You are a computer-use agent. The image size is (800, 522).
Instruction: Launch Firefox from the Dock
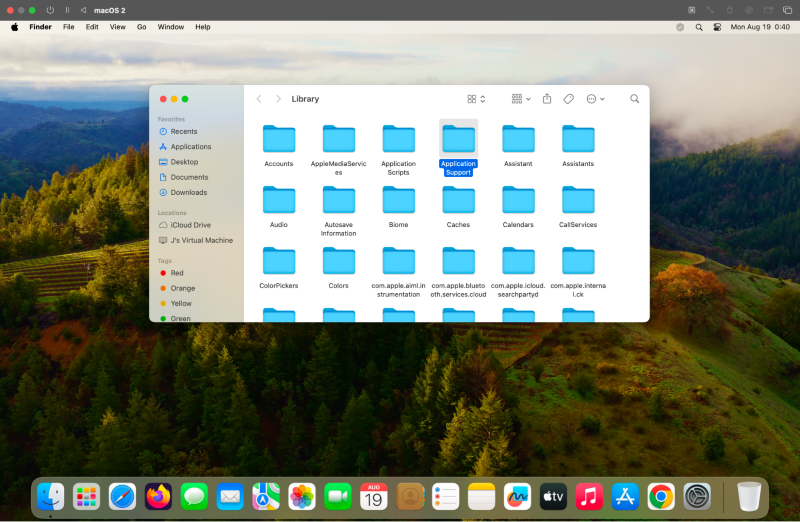tap(158, 496)
